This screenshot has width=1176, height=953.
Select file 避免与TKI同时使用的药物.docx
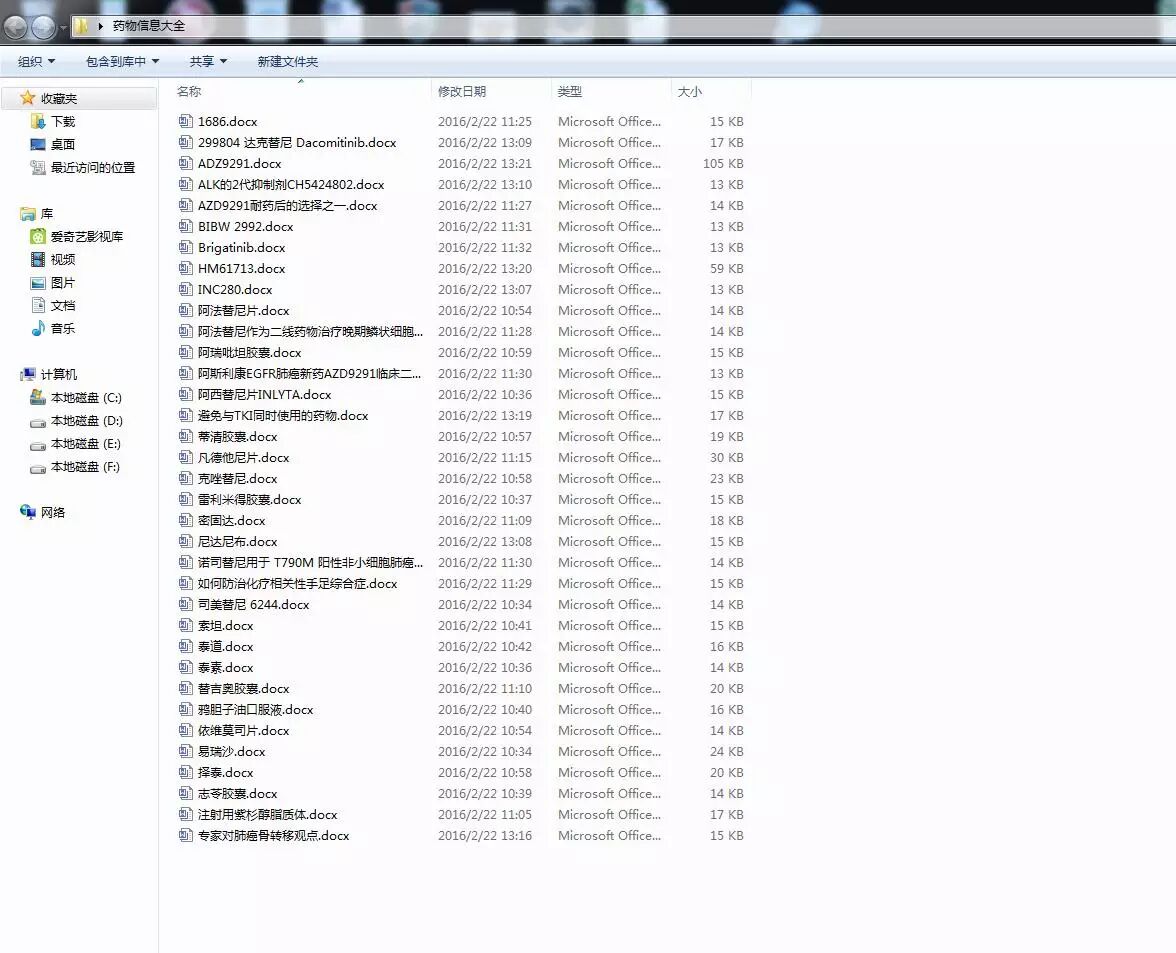click(283, 415)
